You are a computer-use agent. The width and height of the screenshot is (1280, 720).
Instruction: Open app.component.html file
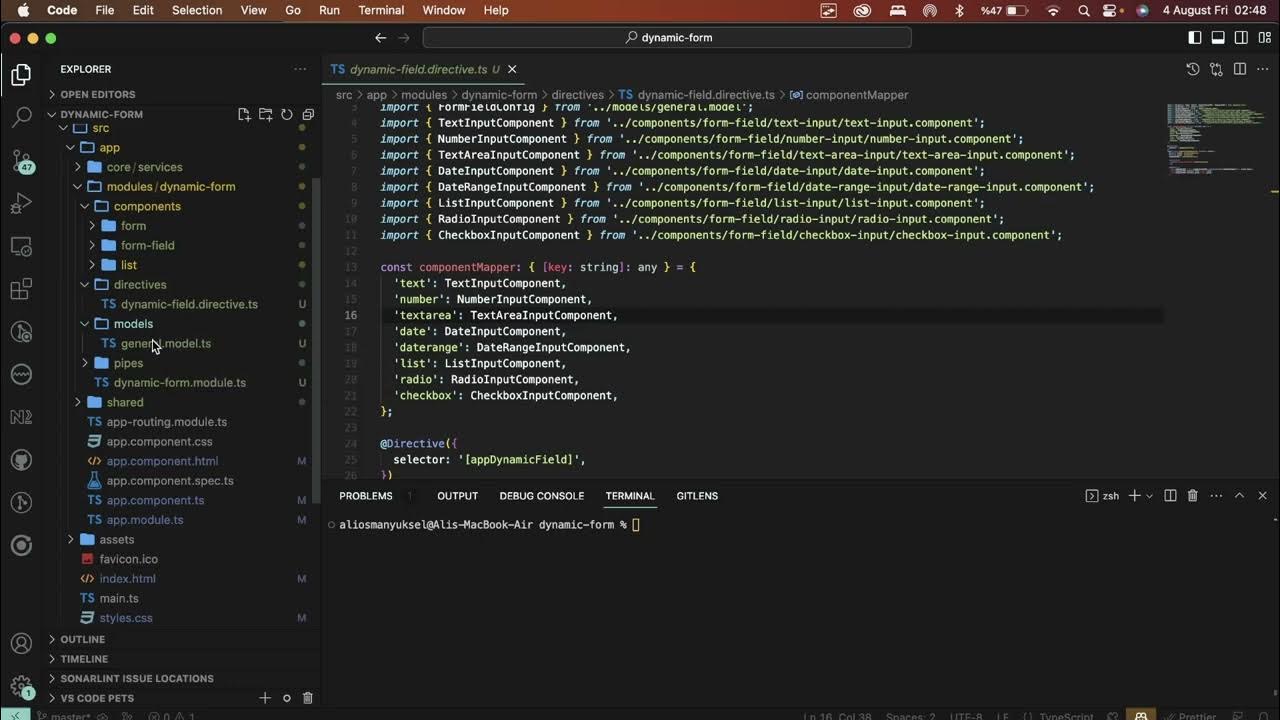(x=162, y=461)
